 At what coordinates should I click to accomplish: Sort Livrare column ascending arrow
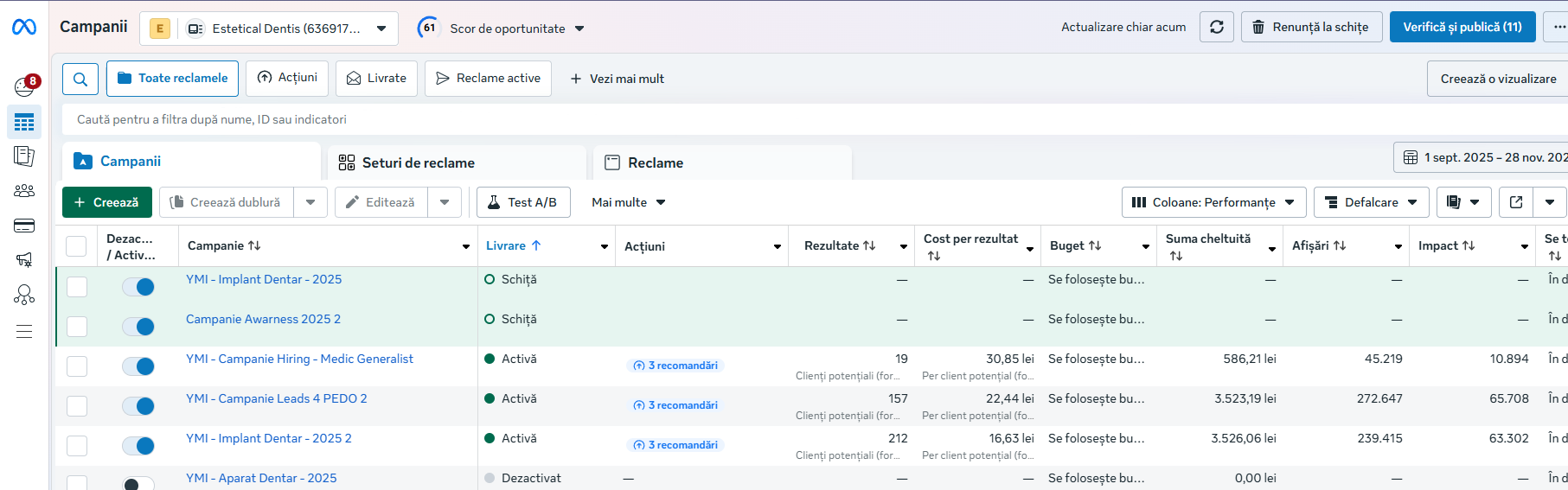536,245
